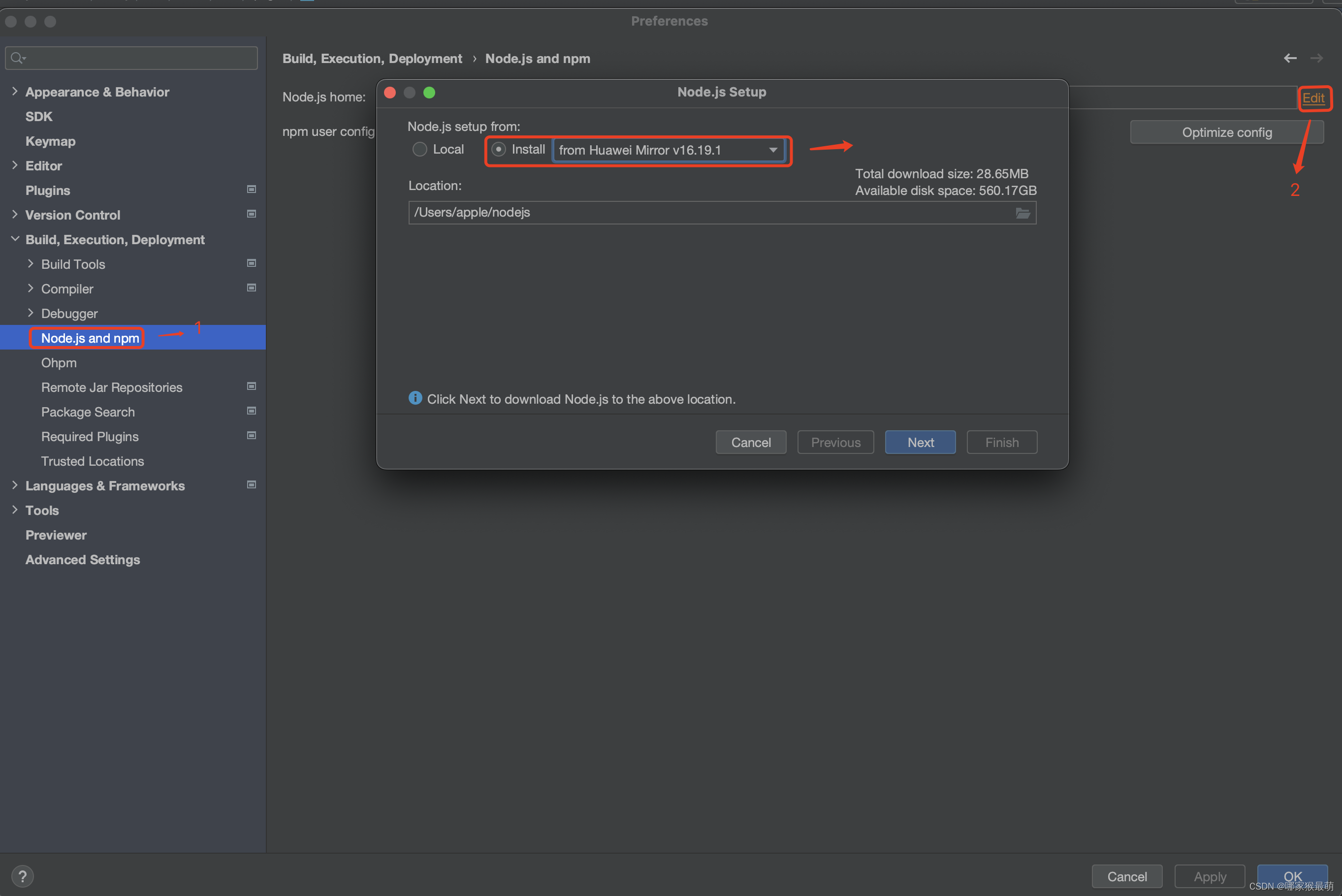Click the project-level icon beside Version Control

251,214
